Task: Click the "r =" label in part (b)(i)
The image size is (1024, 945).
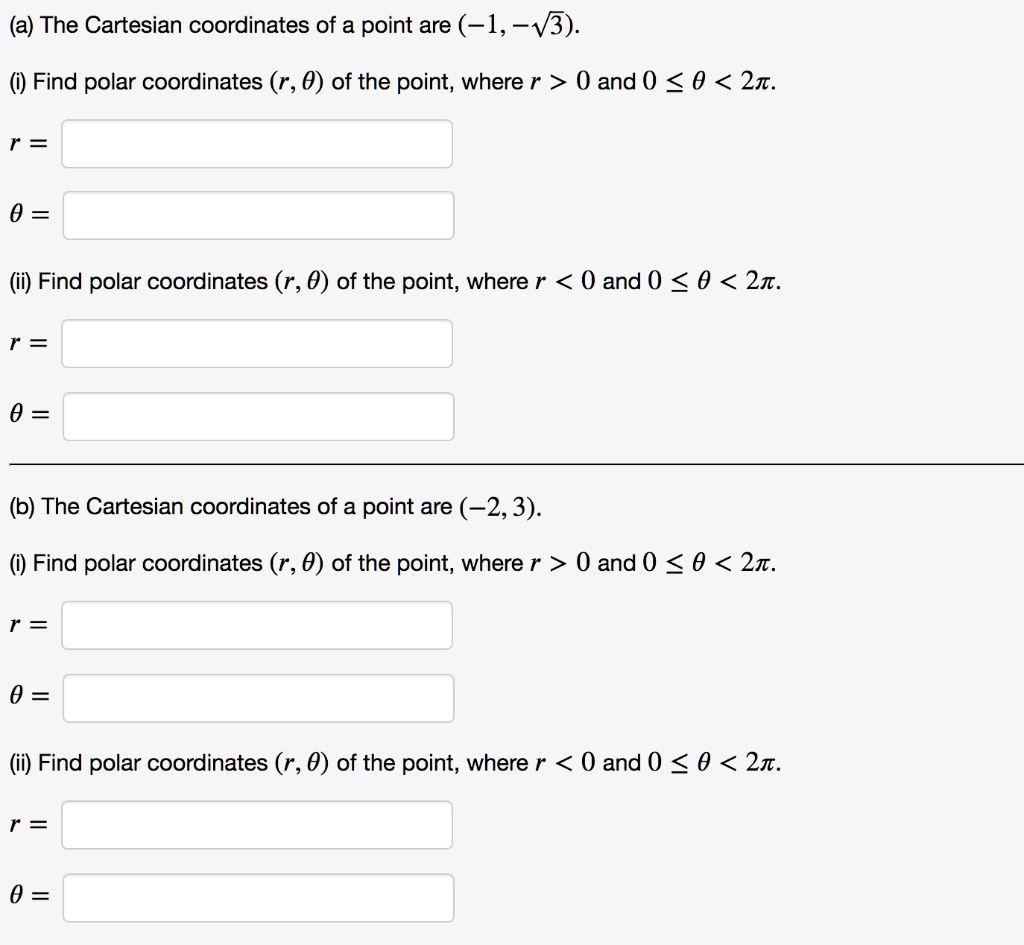Action: tap(29, 626)
